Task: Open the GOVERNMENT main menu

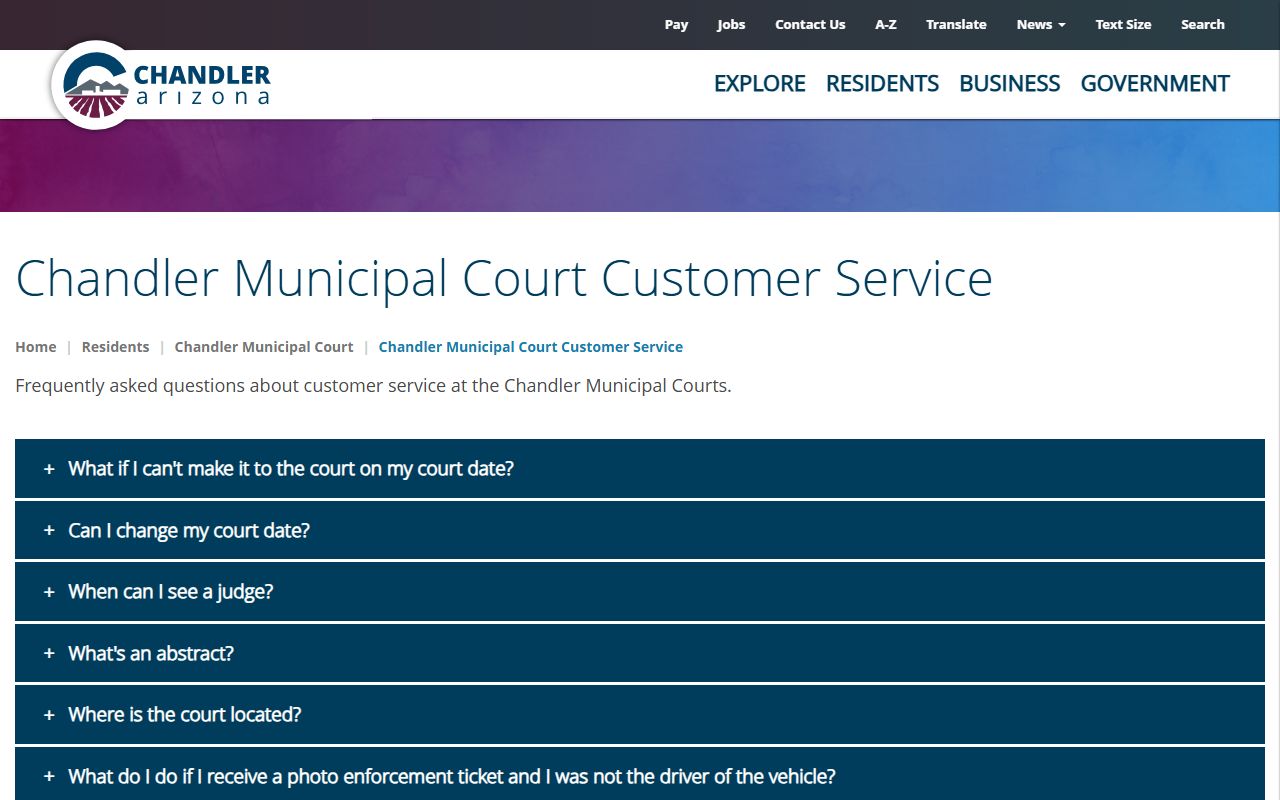Action: [1155, 83]
